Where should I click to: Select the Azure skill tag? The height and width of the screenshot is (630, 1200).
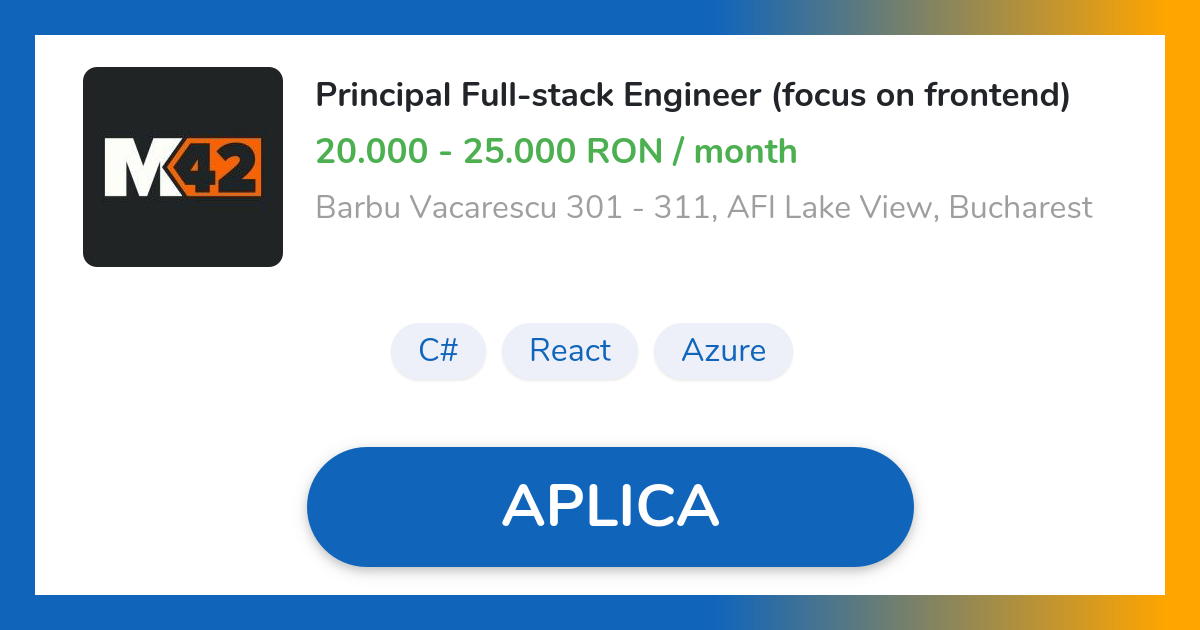[x=723, y=351]
